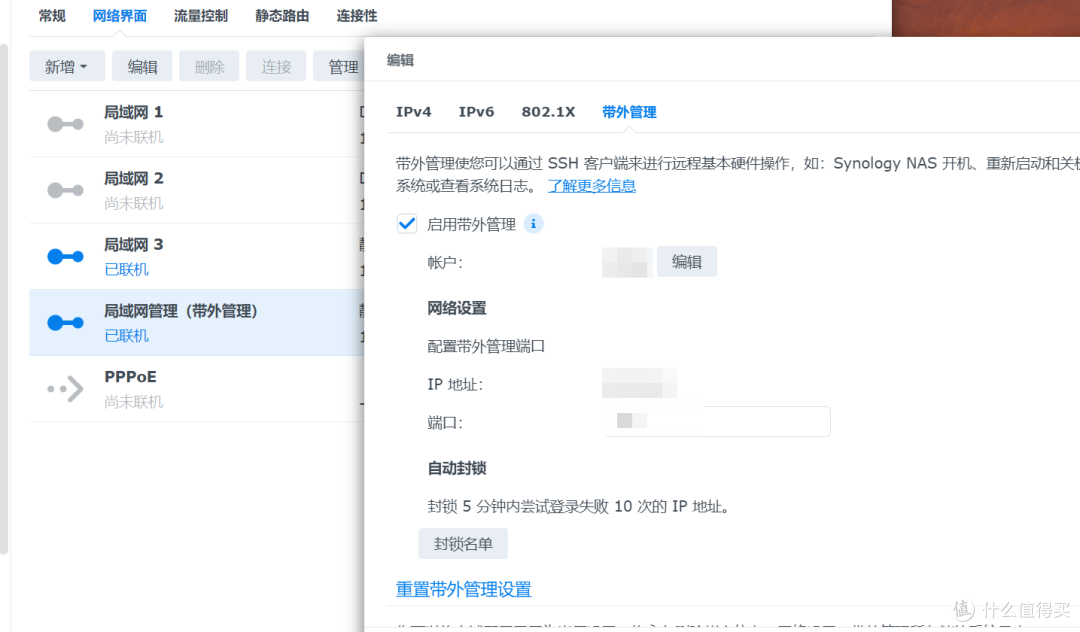Click the 删除 toolbar button

pos(209,65)
